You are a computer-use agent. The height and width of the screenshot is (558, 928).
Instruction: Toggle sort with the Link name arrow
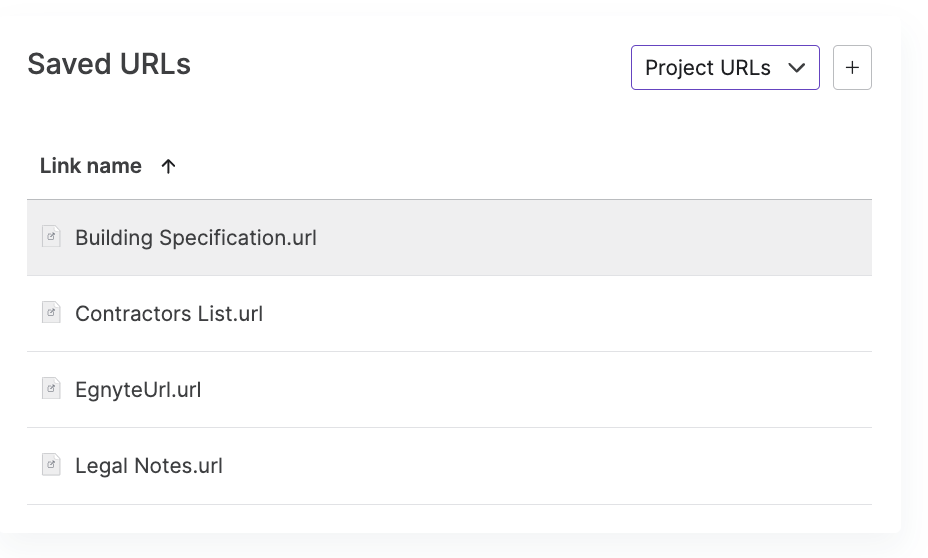coord(168,166)
